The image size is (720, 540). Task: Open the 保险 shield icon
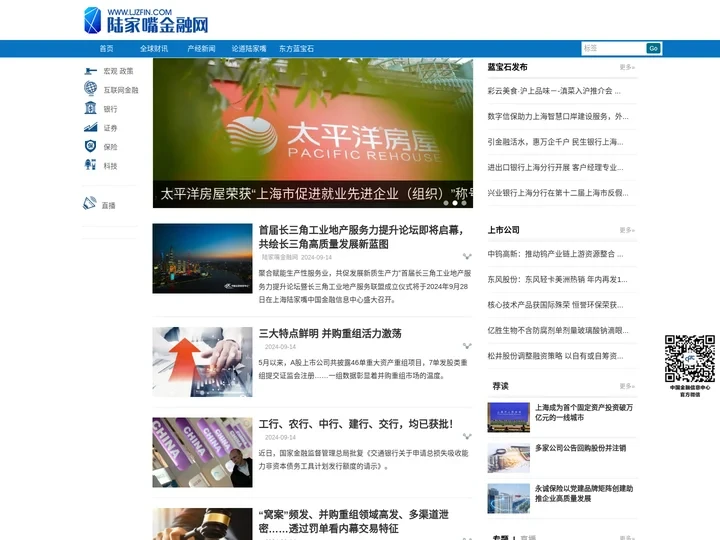tap(90, 146)
